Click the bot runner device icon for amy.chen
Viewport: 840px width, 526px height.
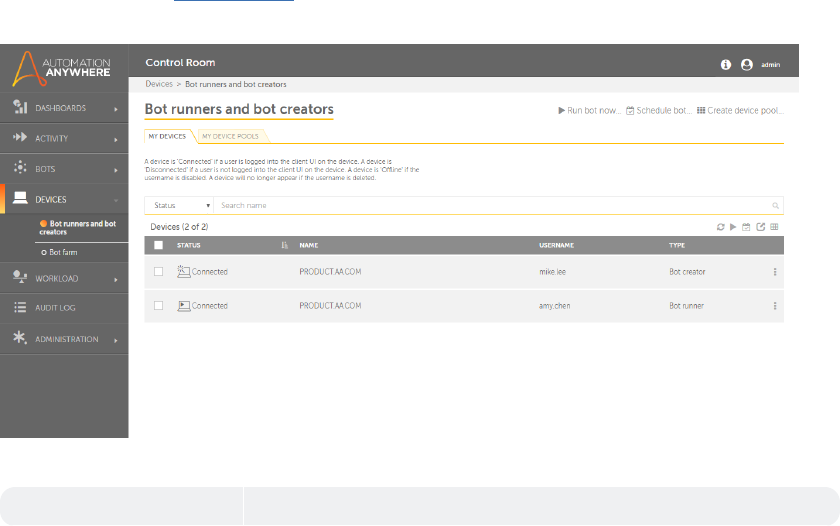[x=184, y=306]
